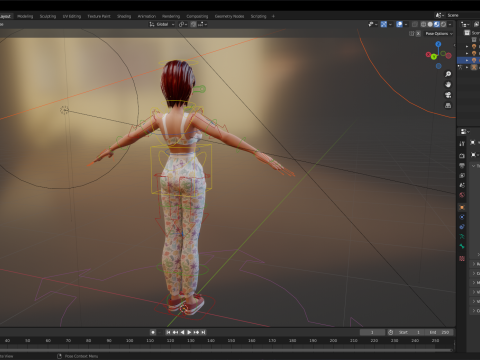Toggle viewport overlays display
Screen dimensions: 480x360
pyautogui.click(x=399, y=24)
